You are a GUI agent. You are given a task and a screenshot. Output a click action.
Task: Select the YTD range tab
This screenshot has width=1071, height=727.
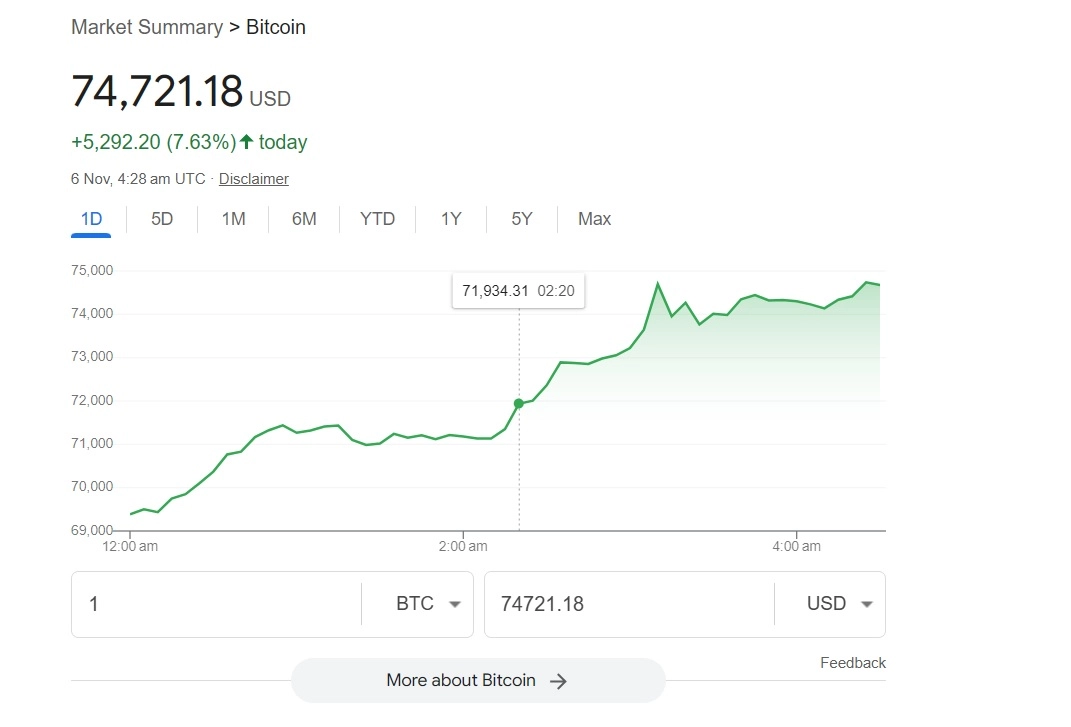(377, 219)
